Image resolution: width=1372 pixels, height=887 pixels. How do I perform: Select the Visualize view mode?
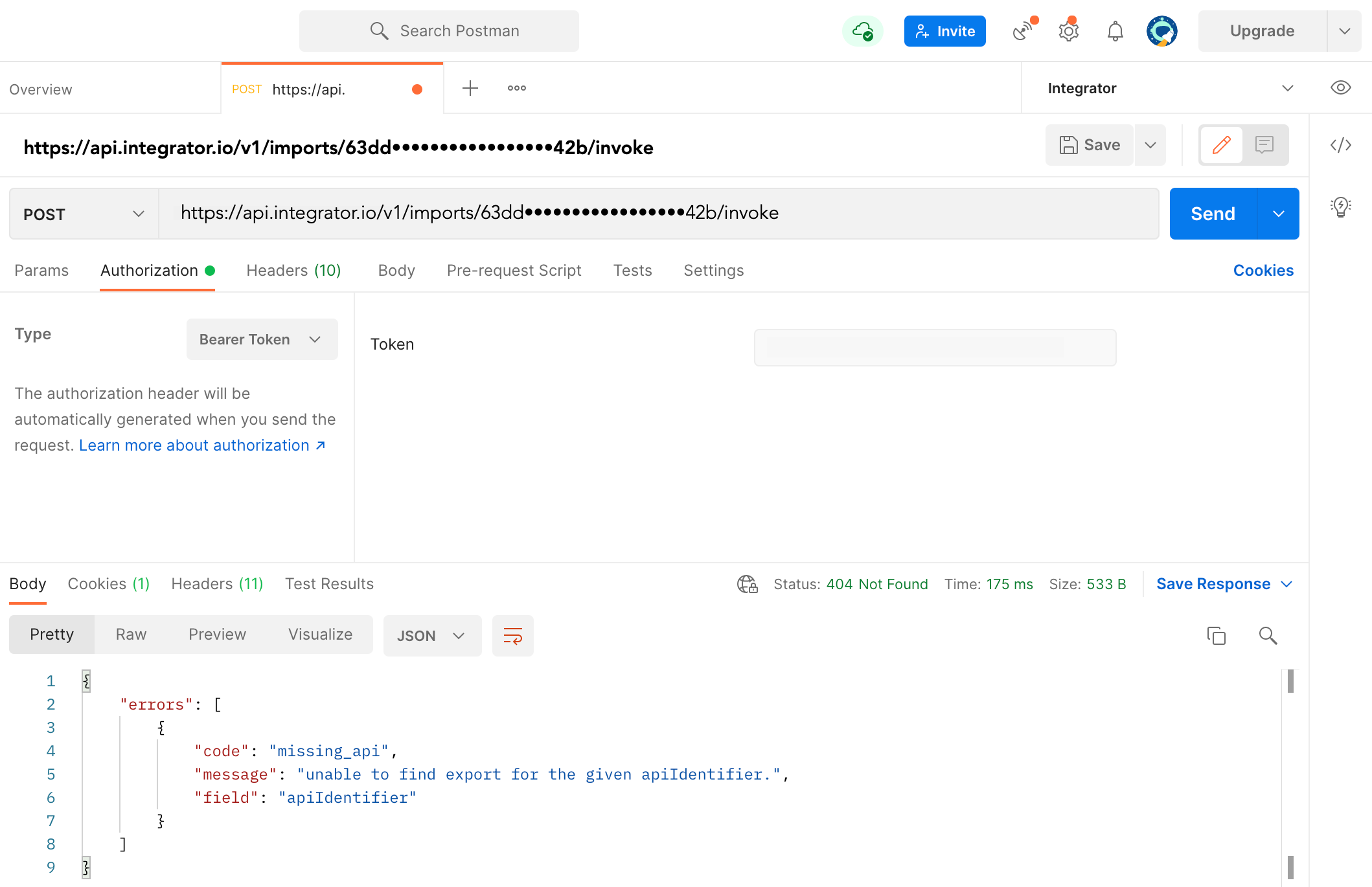(x=320, y=634)
